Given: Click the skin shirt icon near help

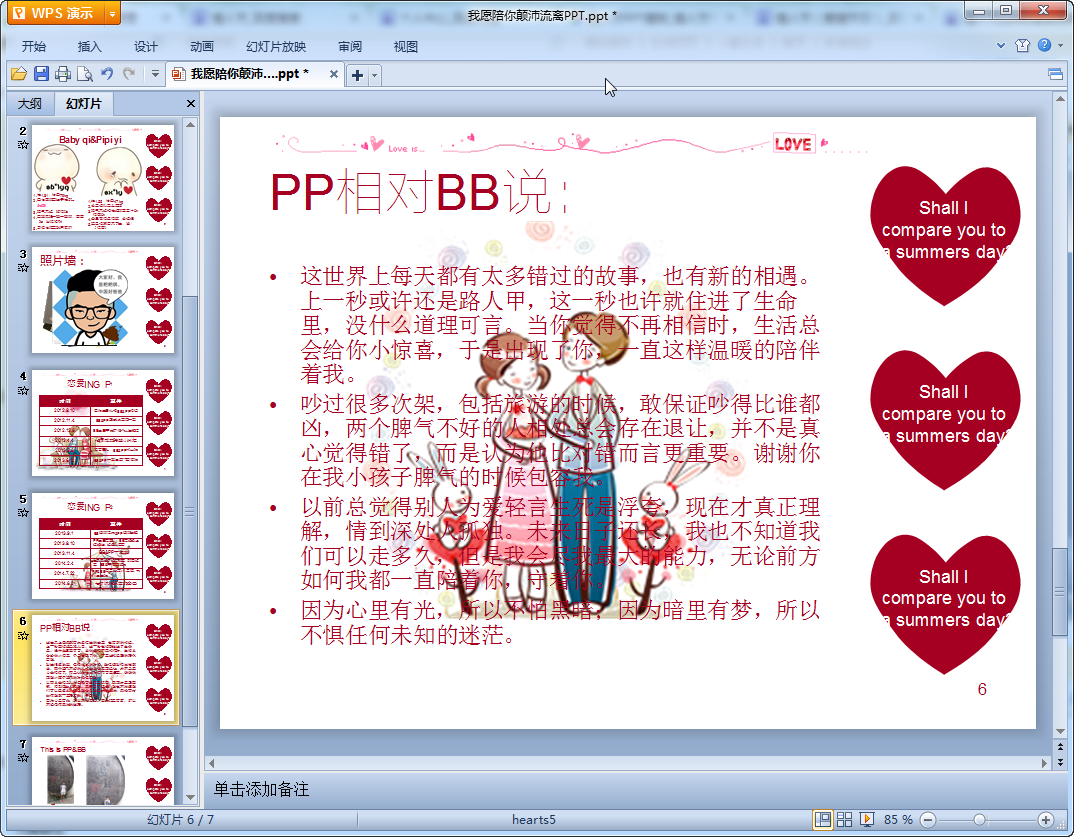Looking at the screenshot, I should click(x=1023, y=46).
